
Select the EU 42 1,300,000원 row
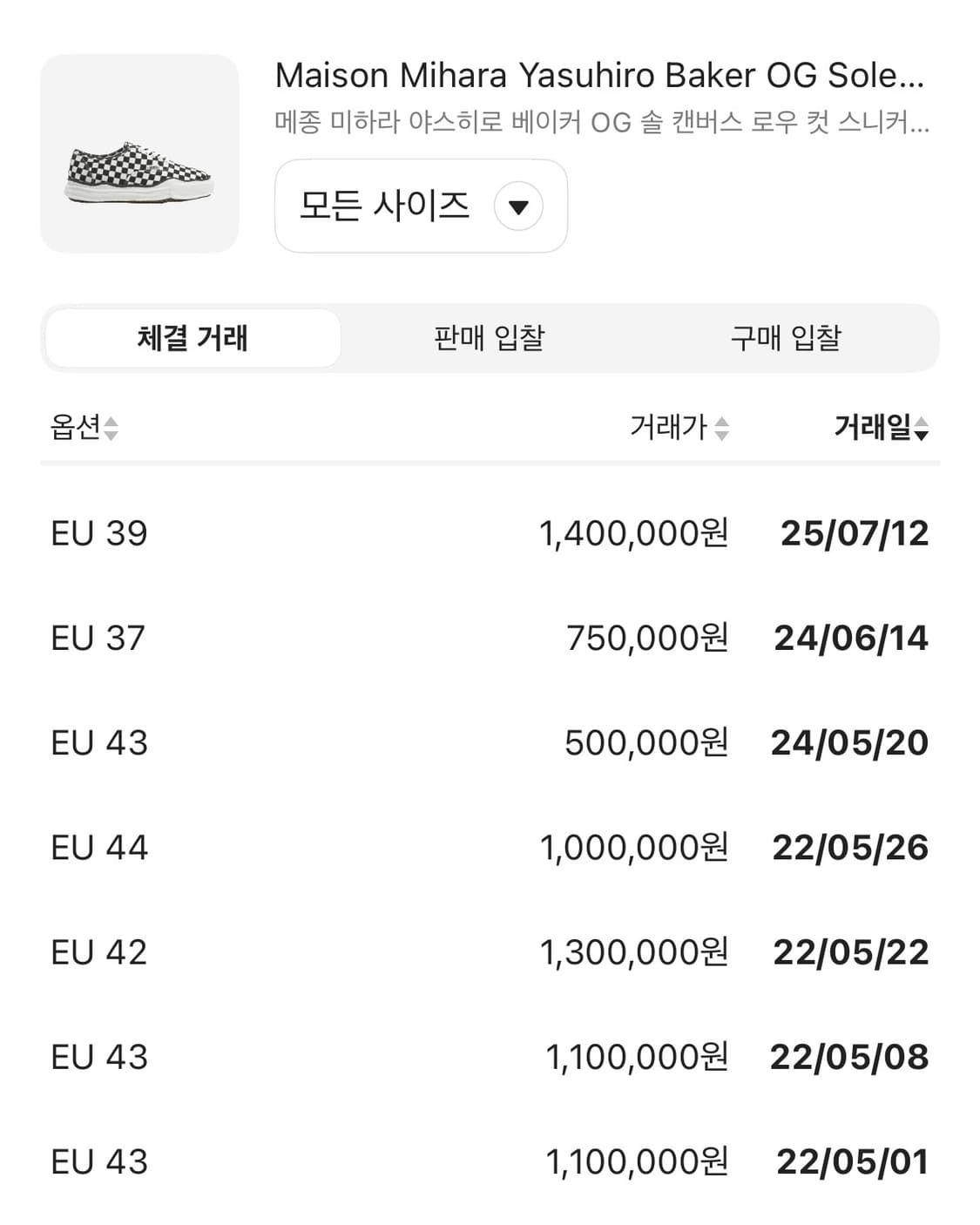tap(490, 951)
